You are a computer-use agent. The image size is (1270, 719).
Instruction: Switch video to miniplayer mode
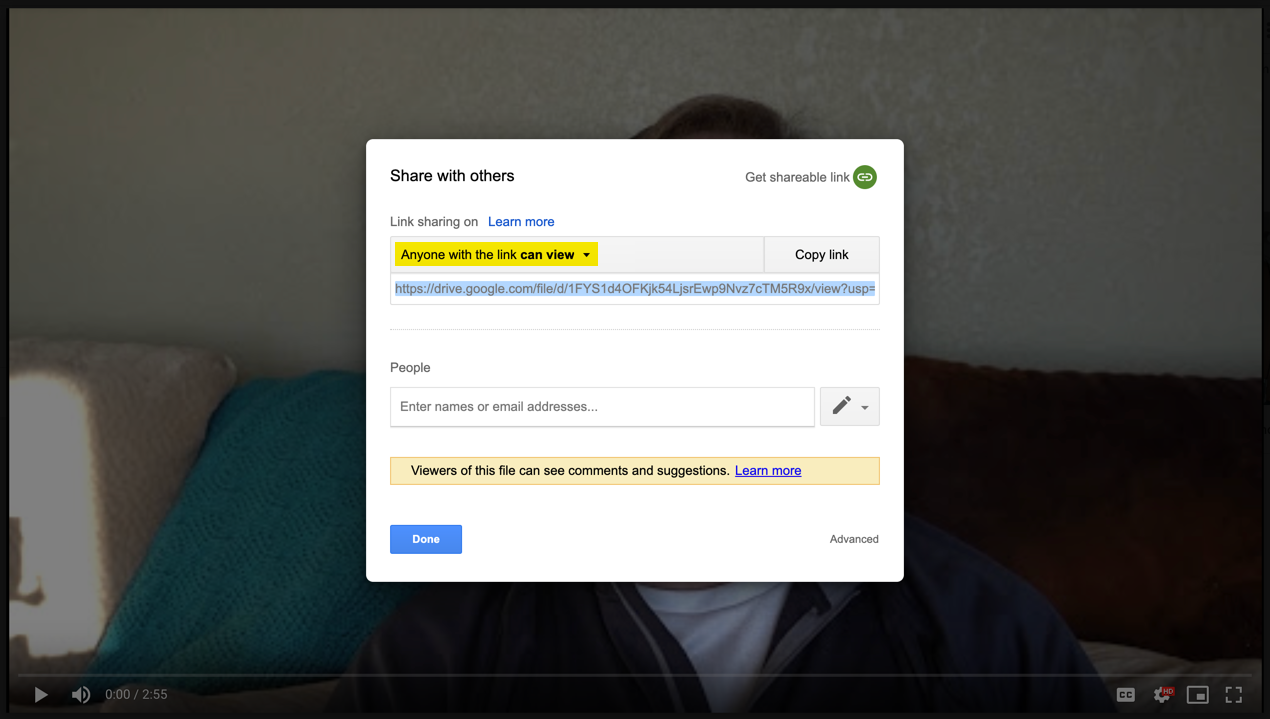point(1198,695)
